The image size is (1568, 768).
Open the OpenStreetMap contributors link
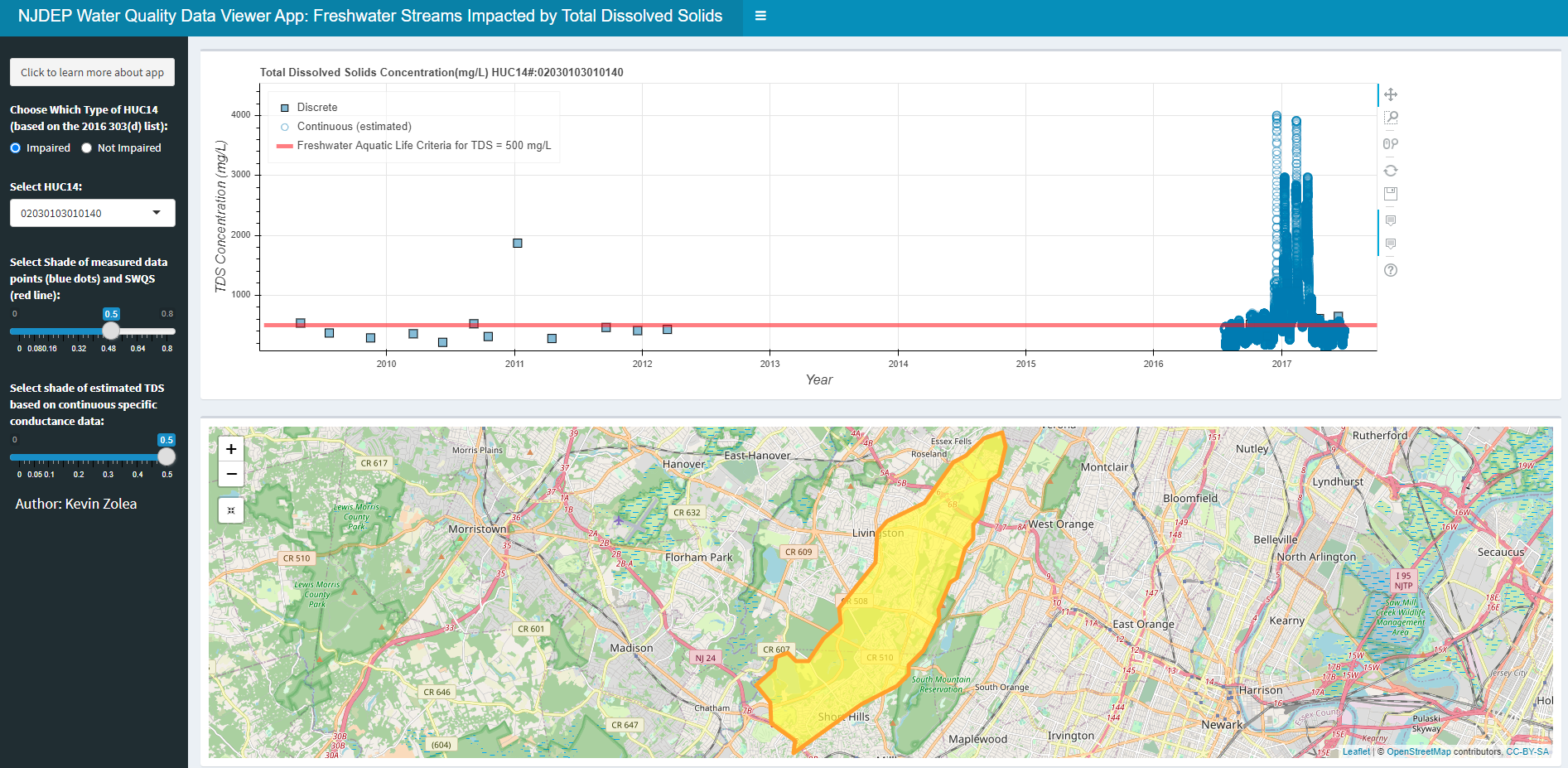[x=1418, y=751]
